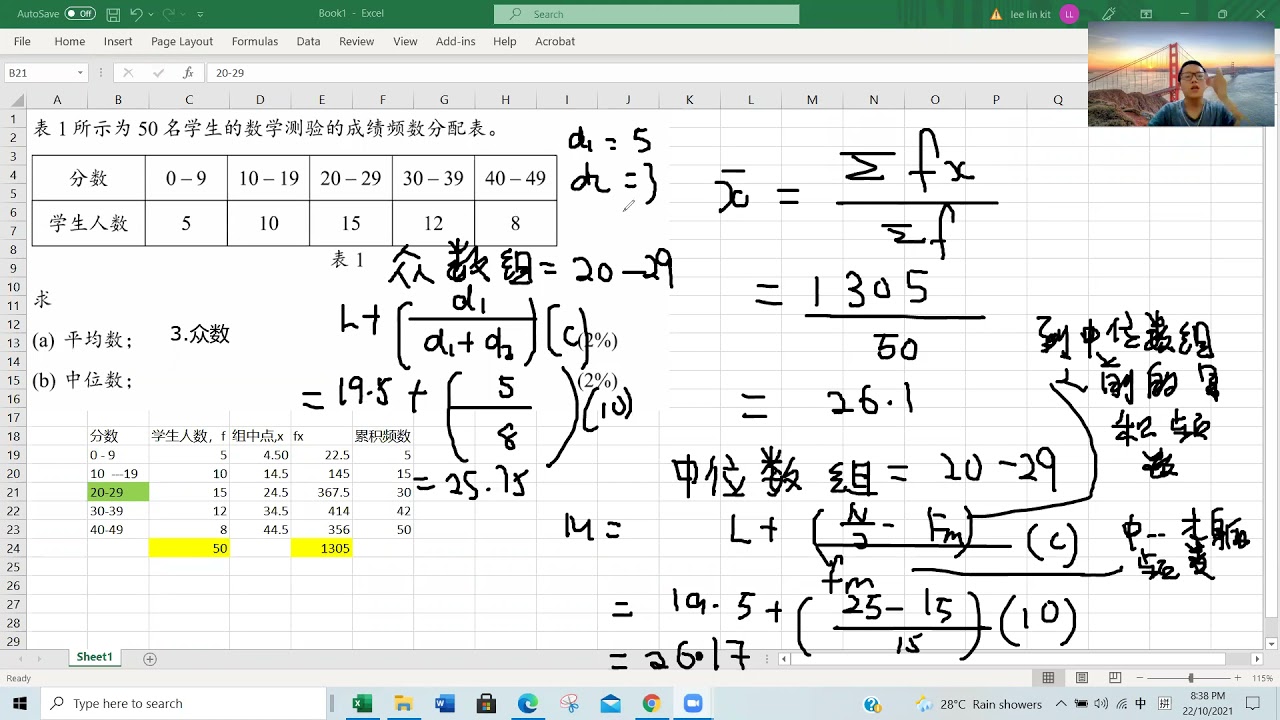Click vertical scrollbar down arrow
The width and height of the screenshot is (1280, 720).
(x=1272, y=642)
